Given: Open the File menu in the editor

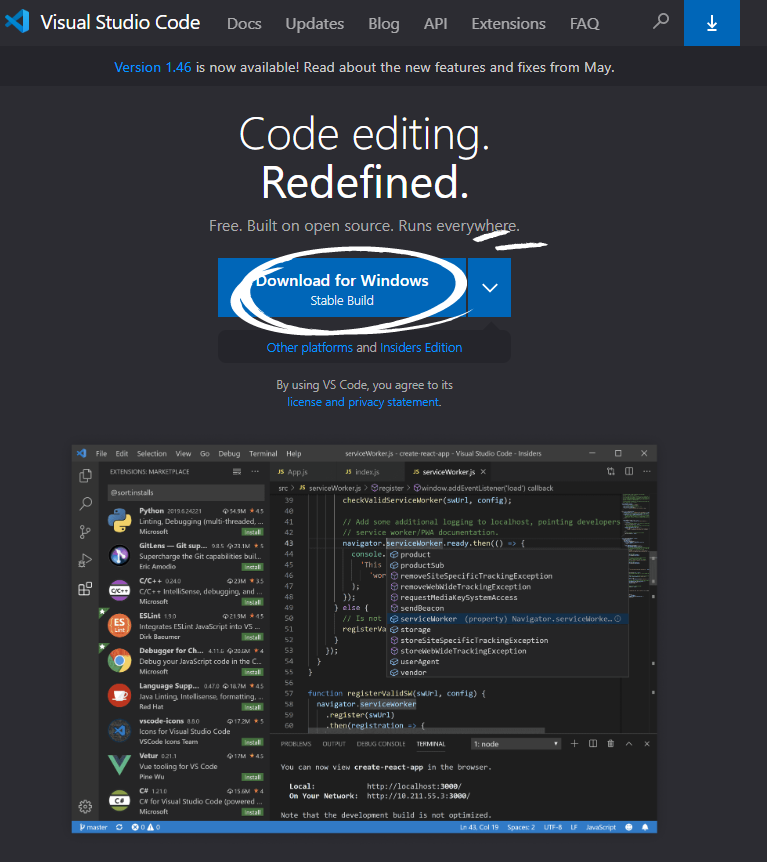Looking at the screenshot, I should (x=101, y=454).
